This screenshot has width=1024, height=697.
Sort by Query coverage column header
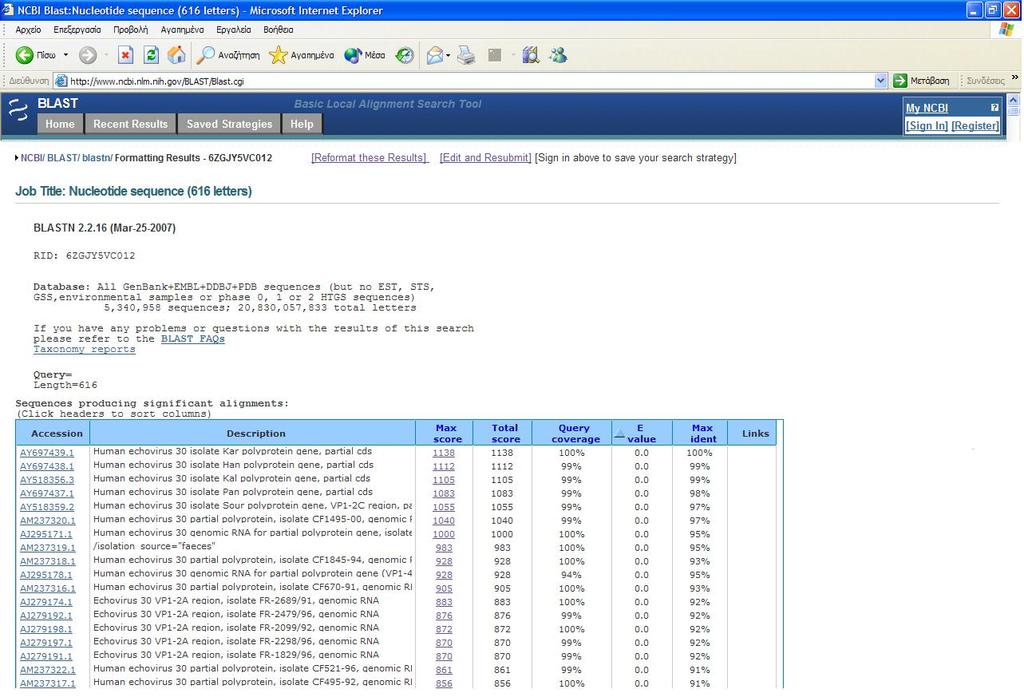click(x=575, y=433)
